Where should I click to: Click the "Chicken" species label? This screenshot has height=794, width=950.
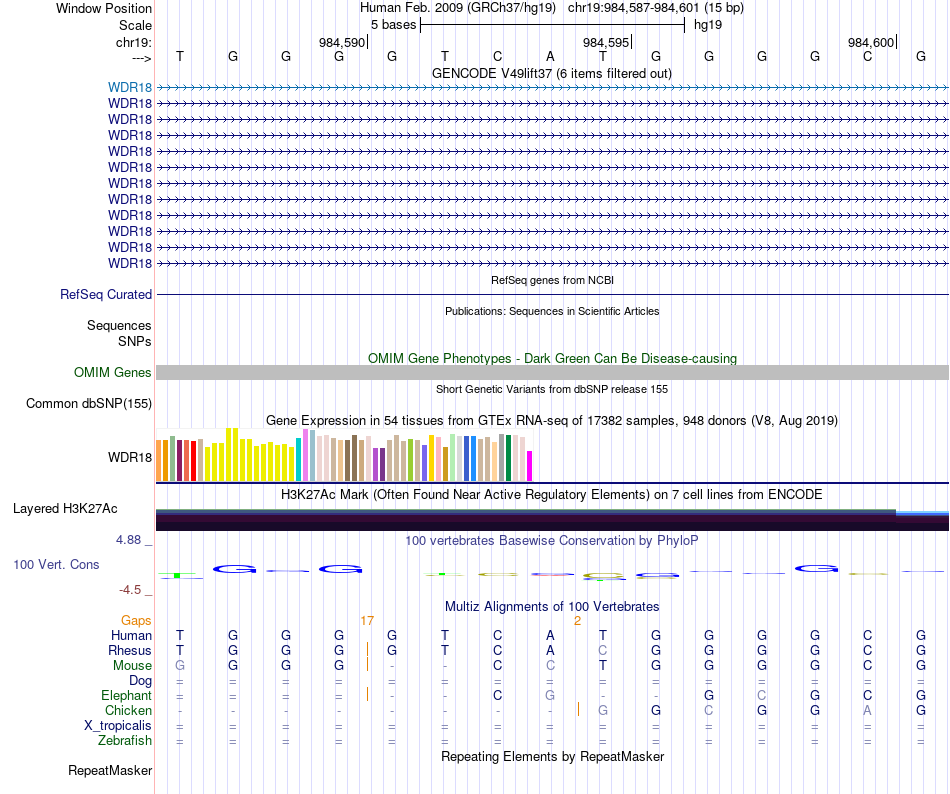(x=128, y=710)
